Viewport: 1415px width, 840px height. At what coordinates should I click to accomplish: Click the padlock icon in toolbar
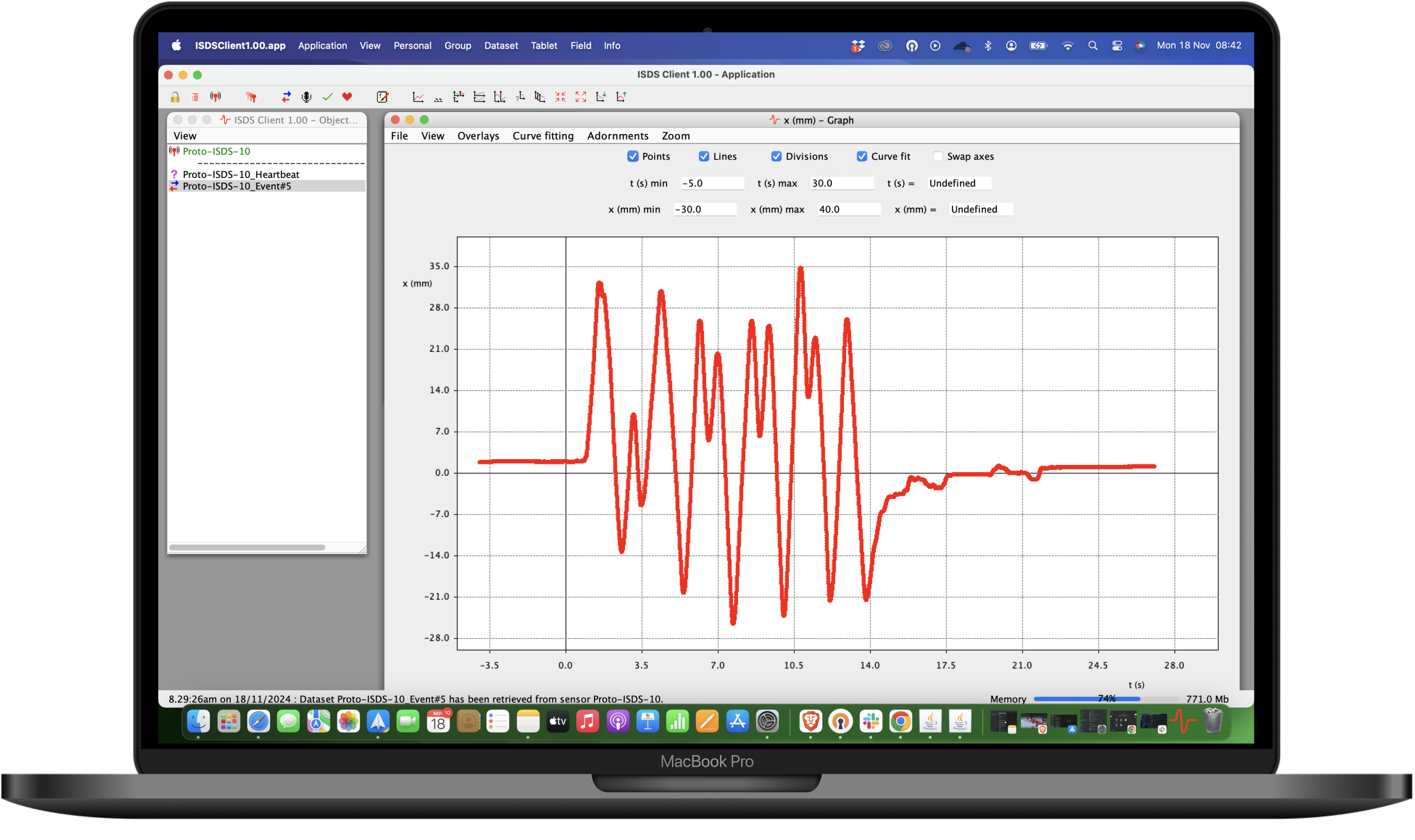[175, 98]
